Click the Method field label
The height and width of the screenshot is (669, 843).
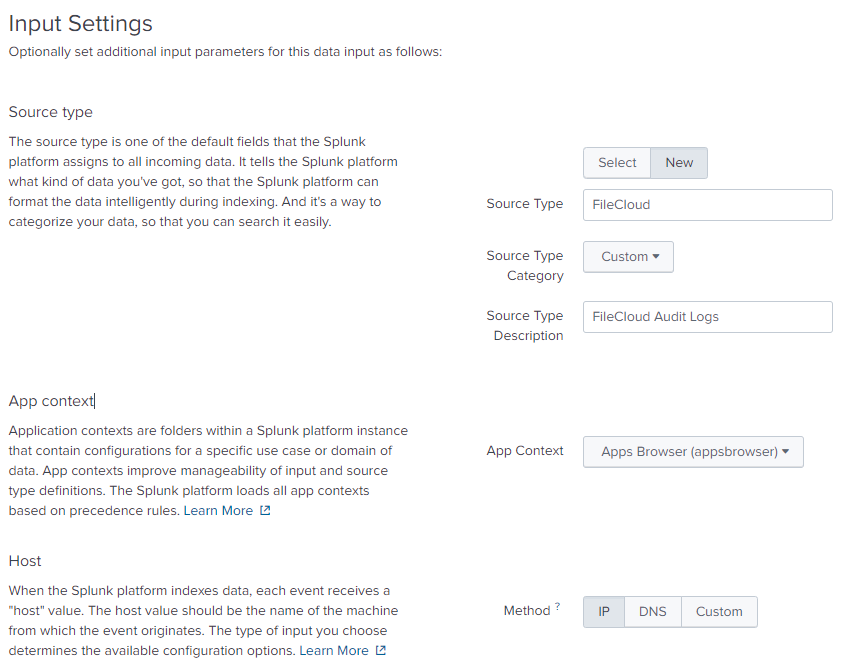[x=526, y=611]
